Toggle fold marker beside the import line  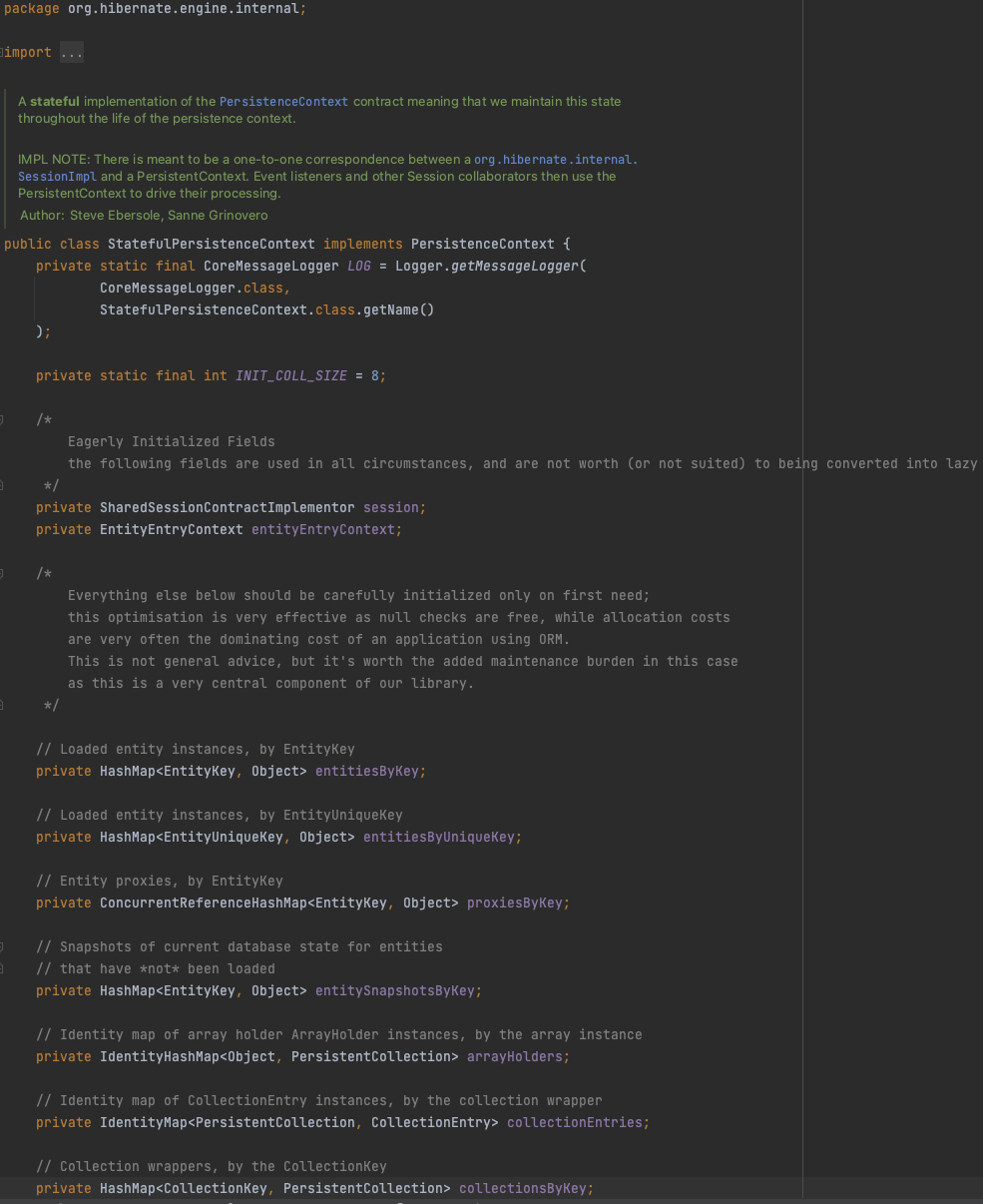click(3, 53)
